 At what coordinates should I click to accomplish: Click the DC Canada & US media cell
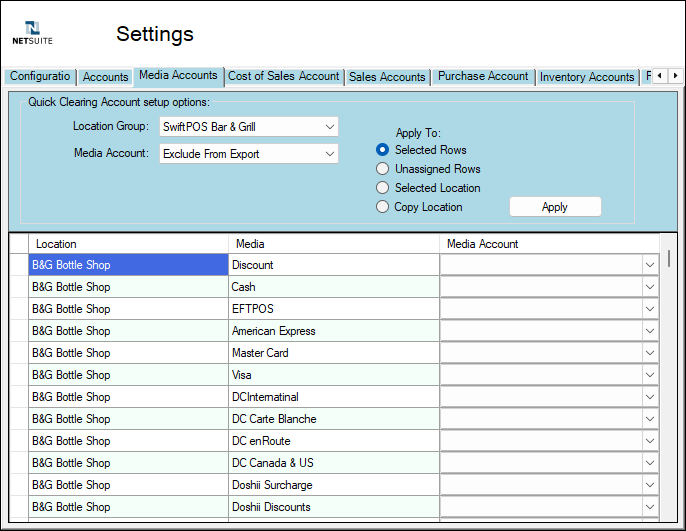334,463
